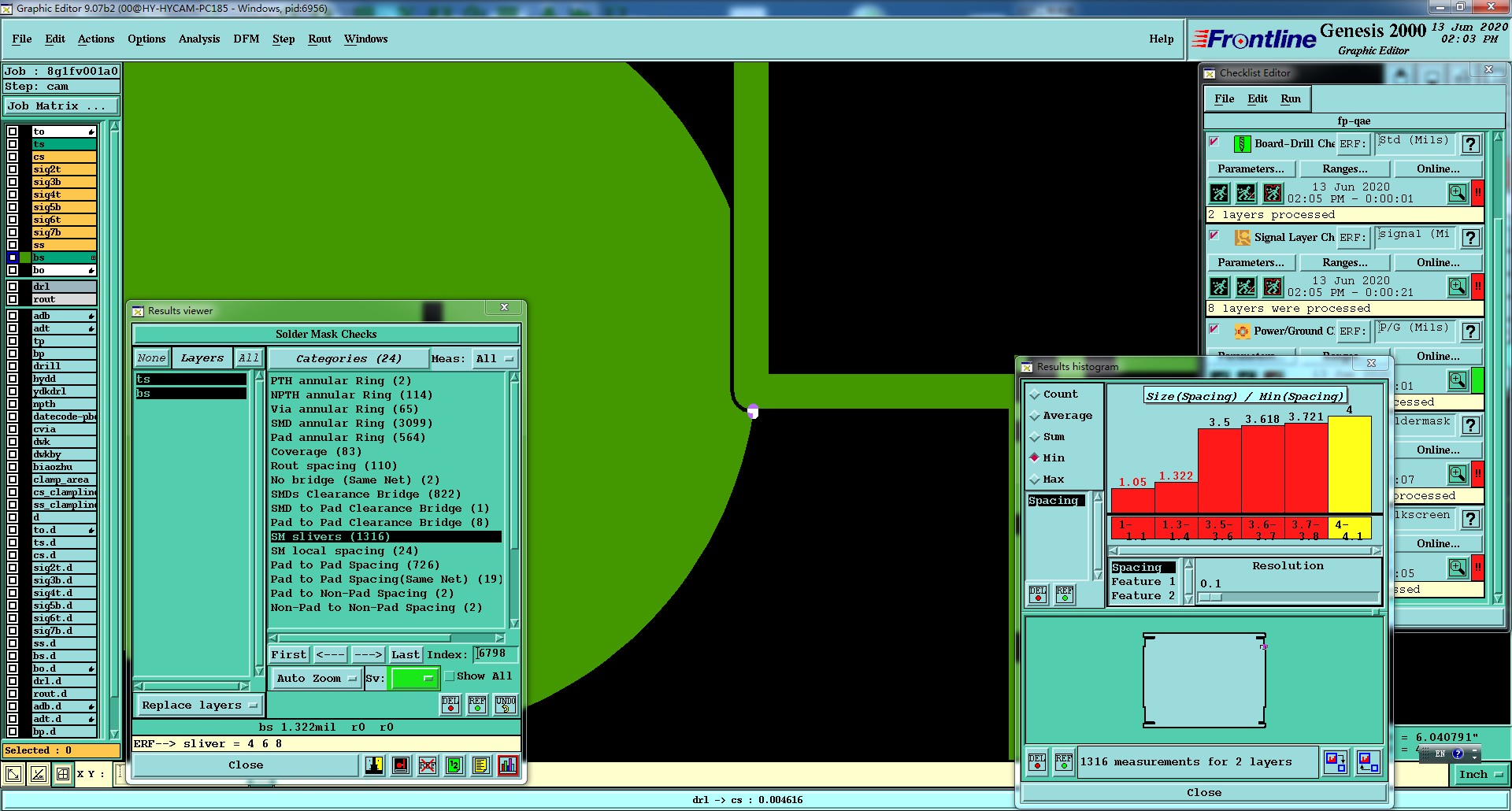This screenshot has height=811, width=1512.
Task: Click second running-man icon in Board-Drill Check
Action: (1246, 193)
